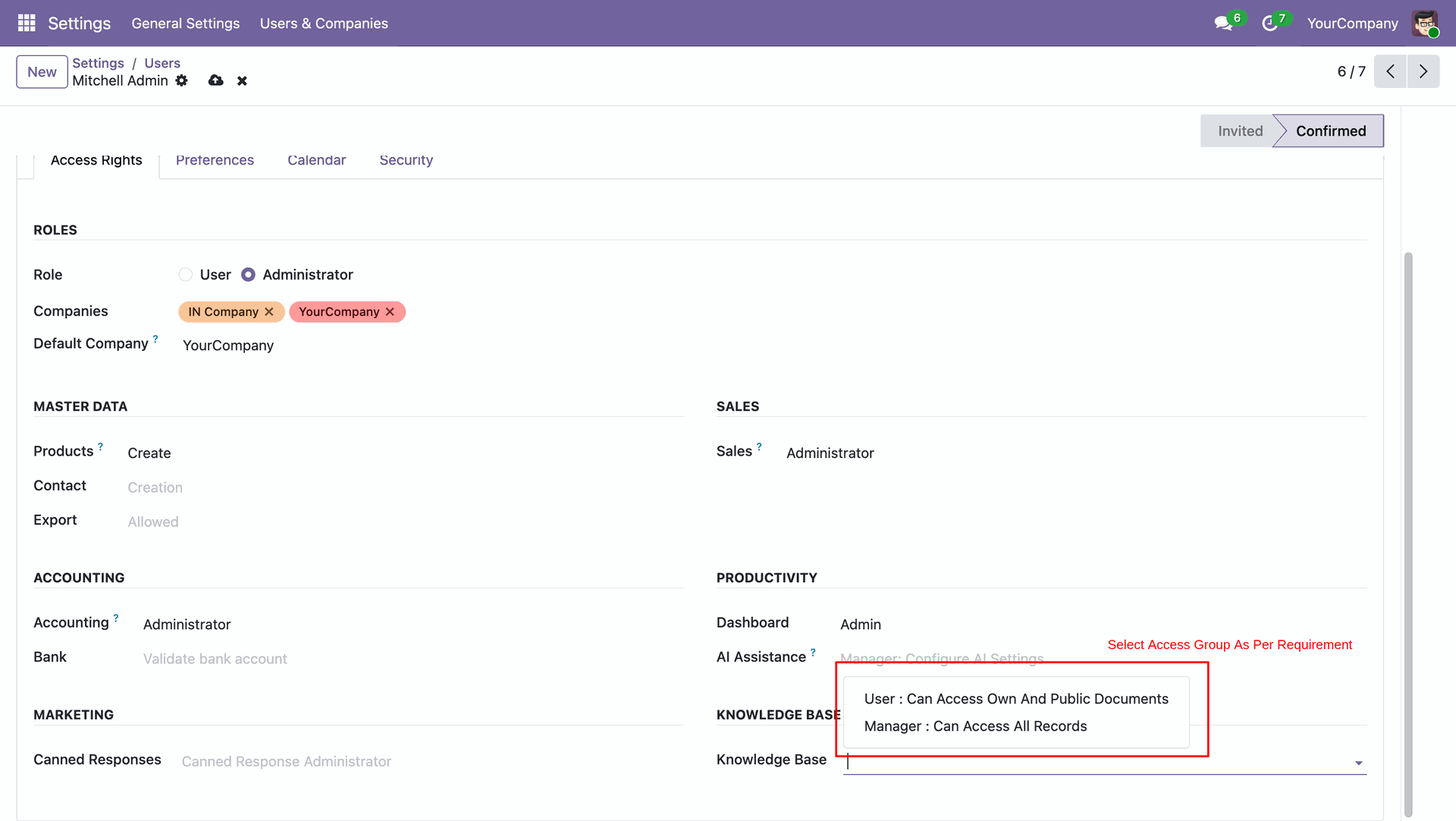This screenshot has height=821, width=1456.
Task: Remove the IN Company tag
Action: click(x=269, y=312)
